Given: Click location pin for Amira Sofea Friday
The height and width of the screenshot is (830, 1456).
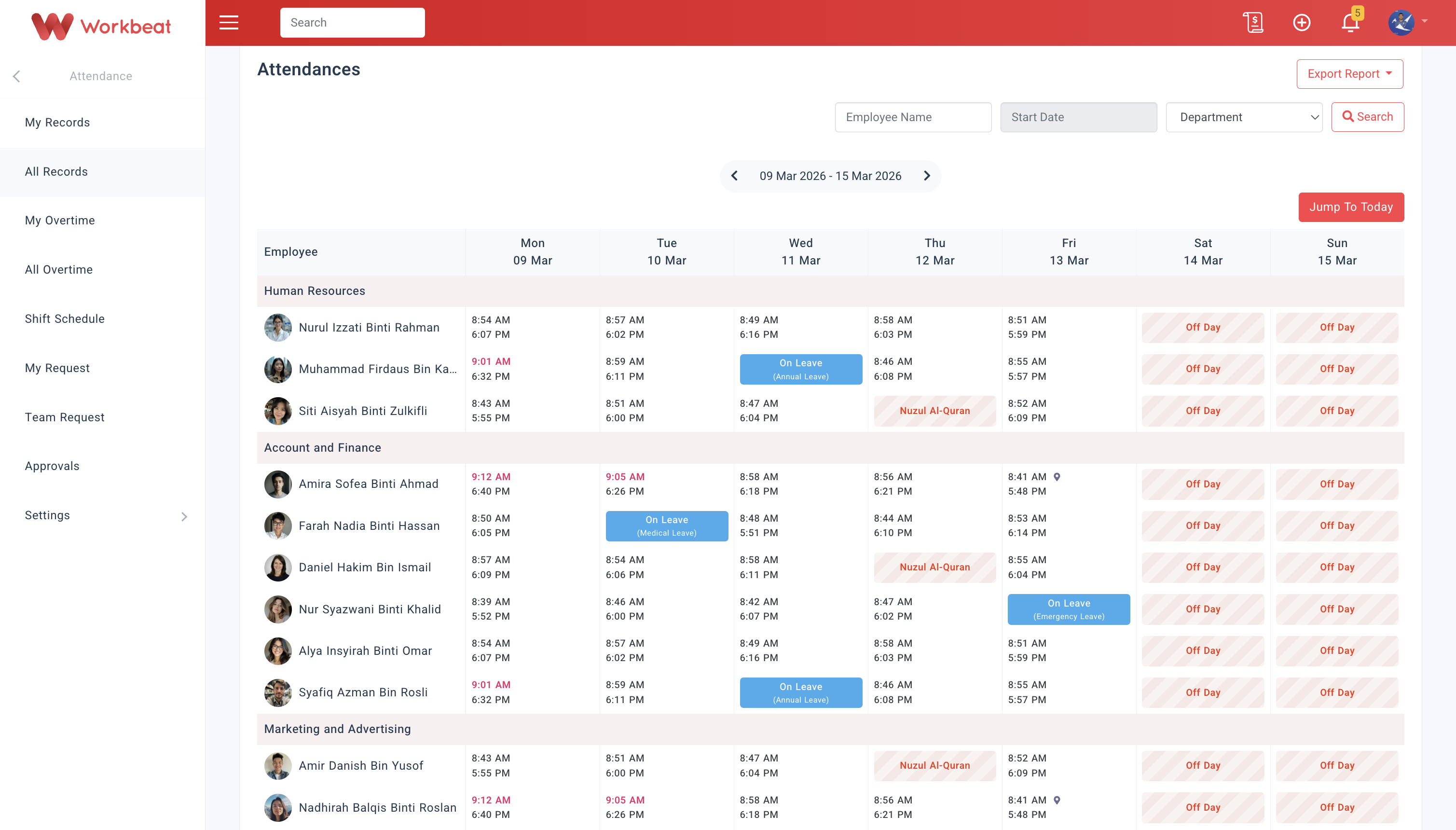Looking at the screenshot, I should click(1057, 477).
